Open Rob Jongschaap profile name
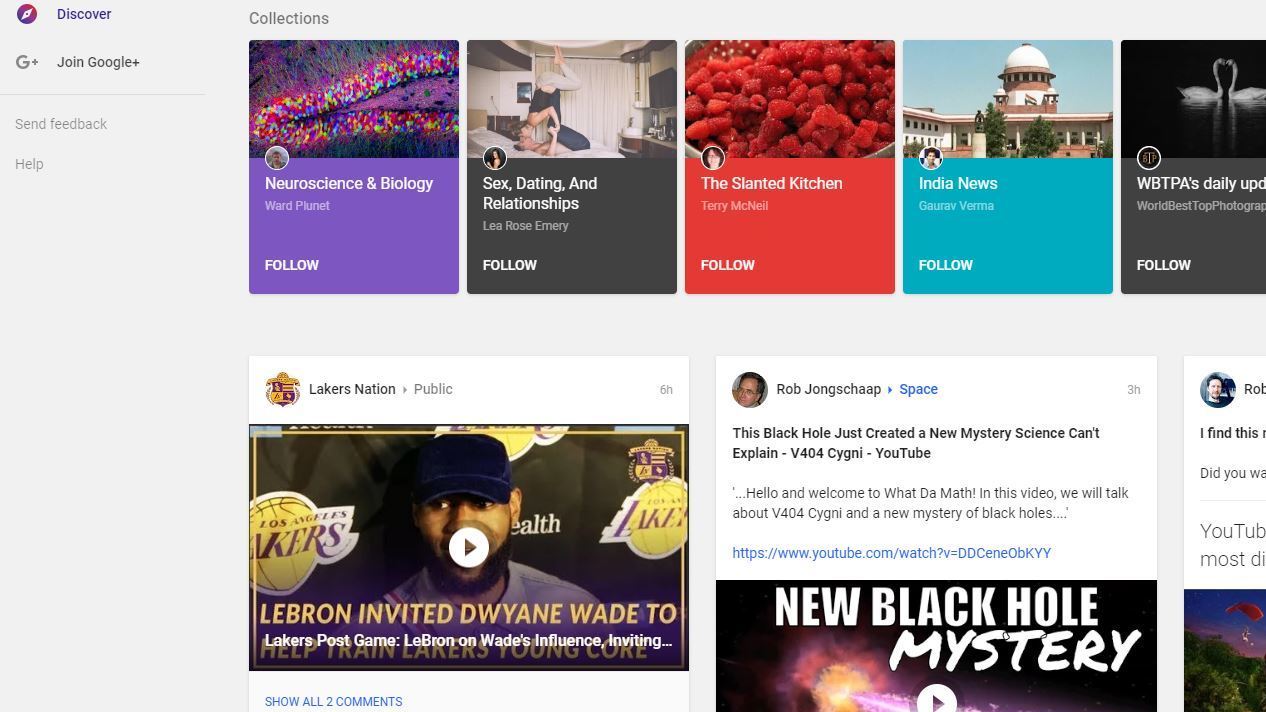1266x712 pixels. (x=829, y=389)
